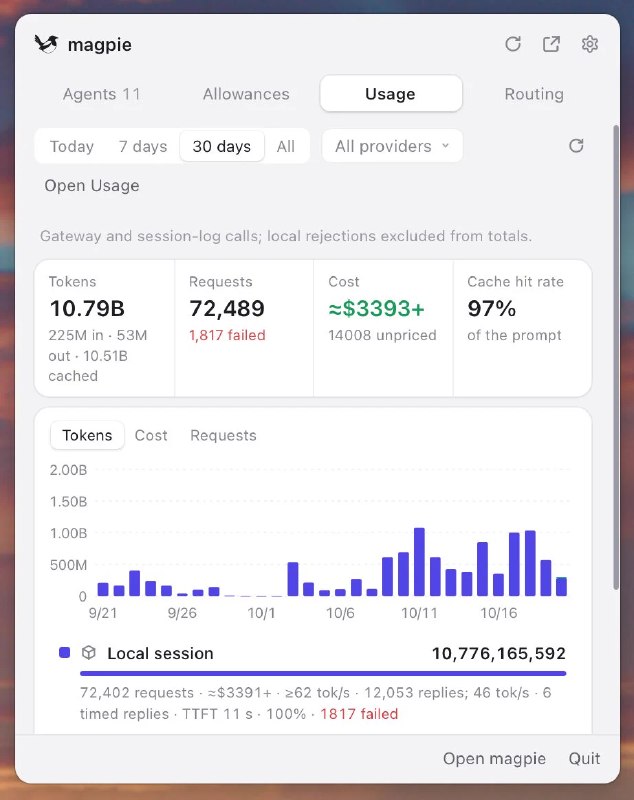634x800 pixels.
Task: Click the ≈$3393+ cost value
Action: pos(376,309)
